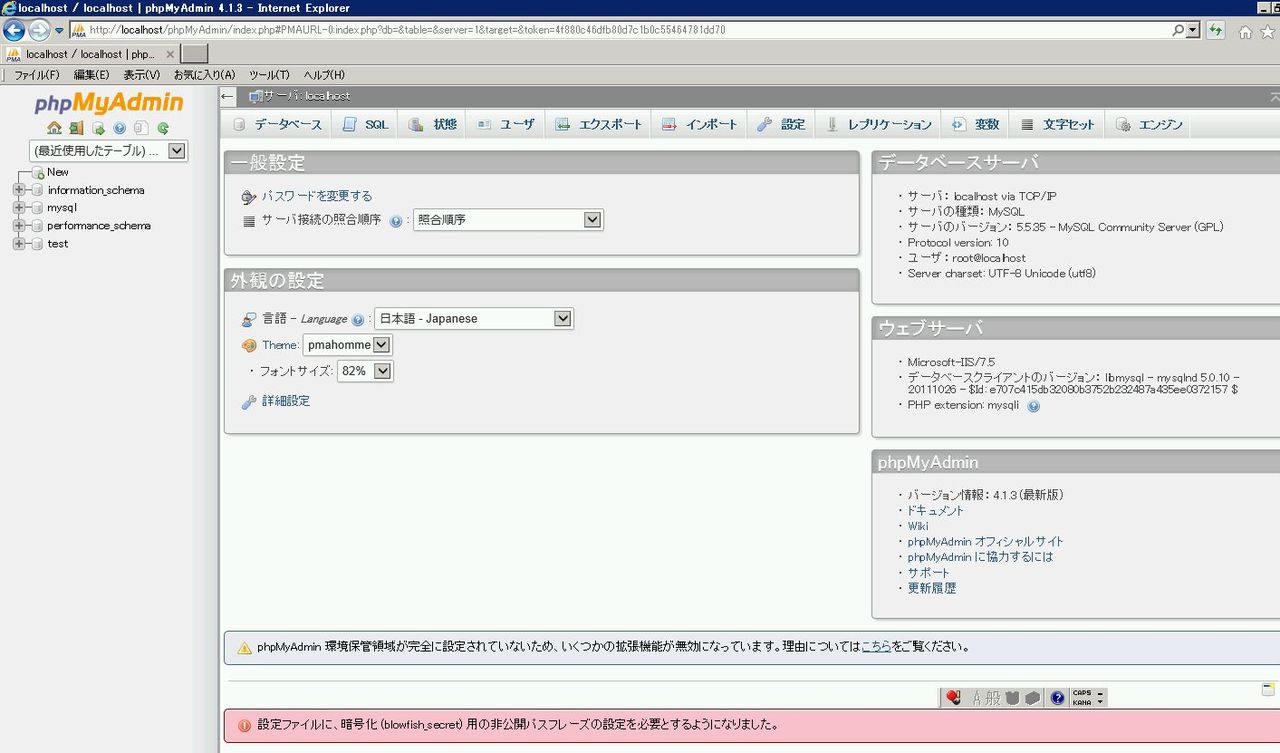Open the address bar history dropdown arrow
Screen dimensions: 1280x753
click(1193, 30)
